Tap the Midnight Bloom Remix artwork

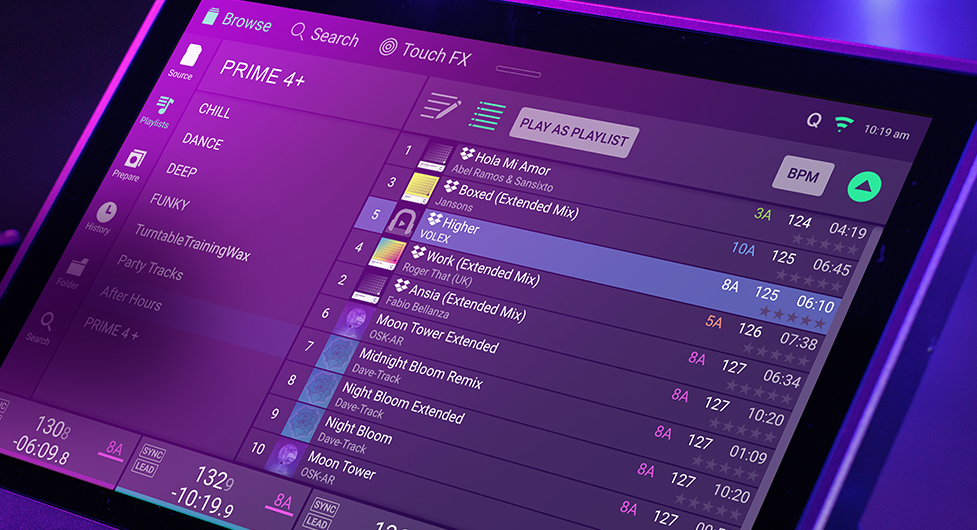(337, 354)
